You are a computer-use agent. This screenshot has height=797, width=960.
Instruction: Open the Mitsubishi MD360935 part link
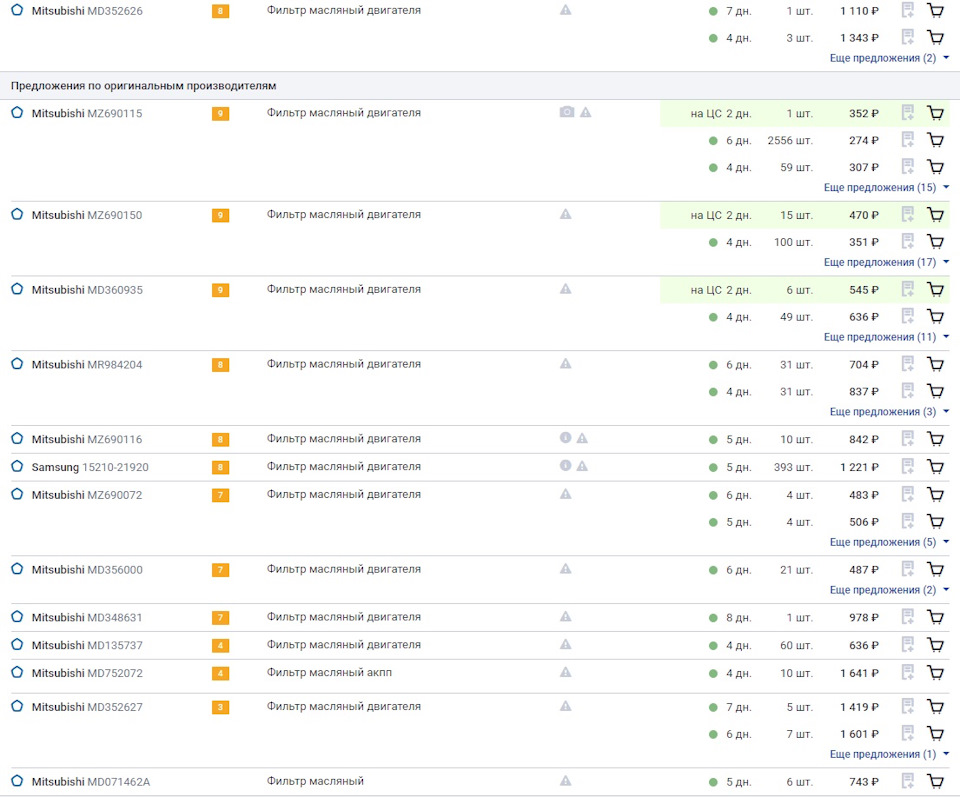coord(87,290)
